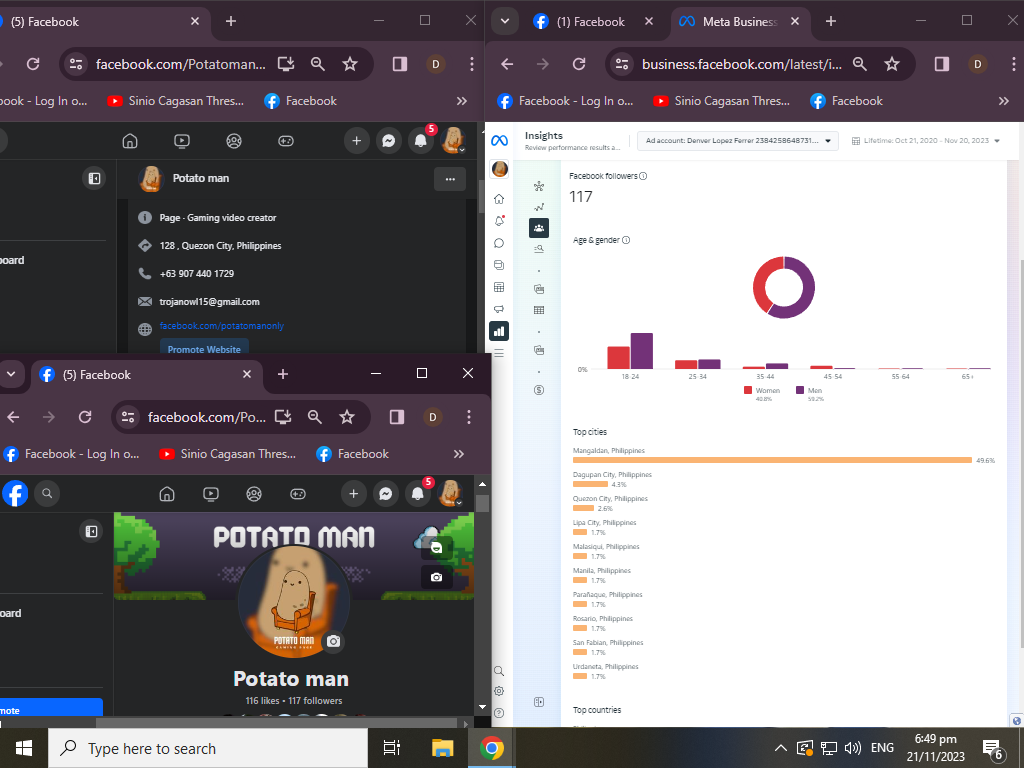The height and width of the screenshot is (768, 1026).
Task: Show more bookmarks chevron in lower-left window
Action: pos(459,453)
